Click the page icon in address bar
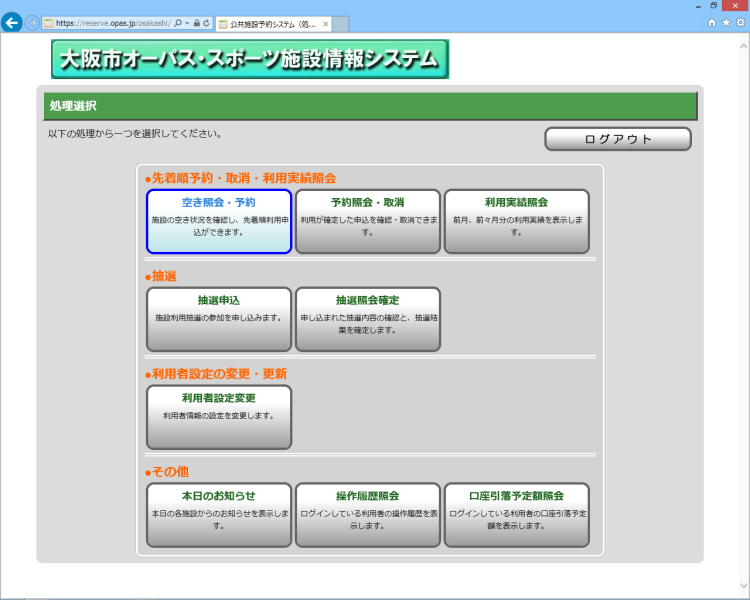 pos(48,23)
